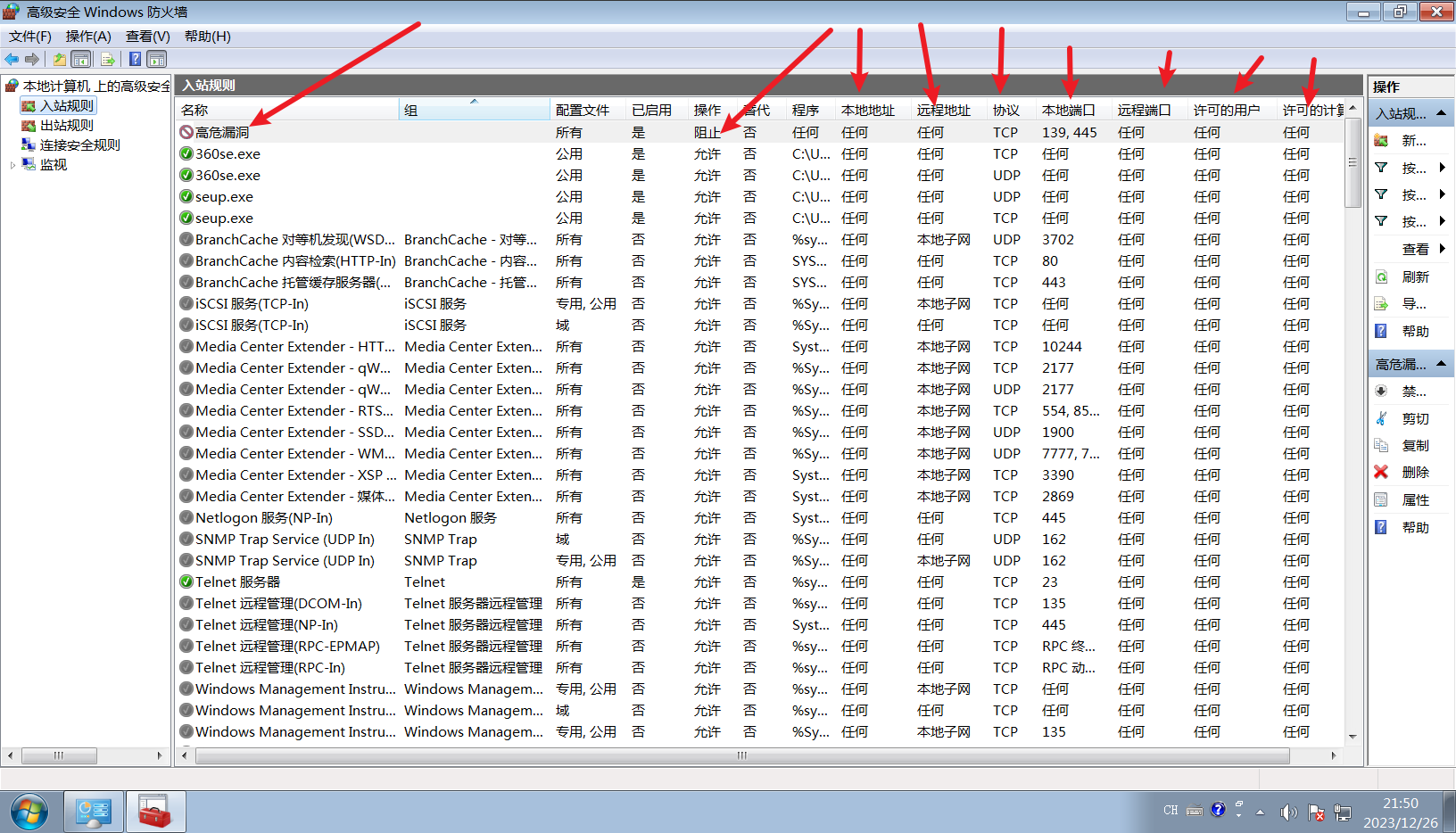Image resolution: width=1456 pixels, height=833 pixels.
Task: Click the red X icon next to 删除
Action: (x=1381, y=472)
